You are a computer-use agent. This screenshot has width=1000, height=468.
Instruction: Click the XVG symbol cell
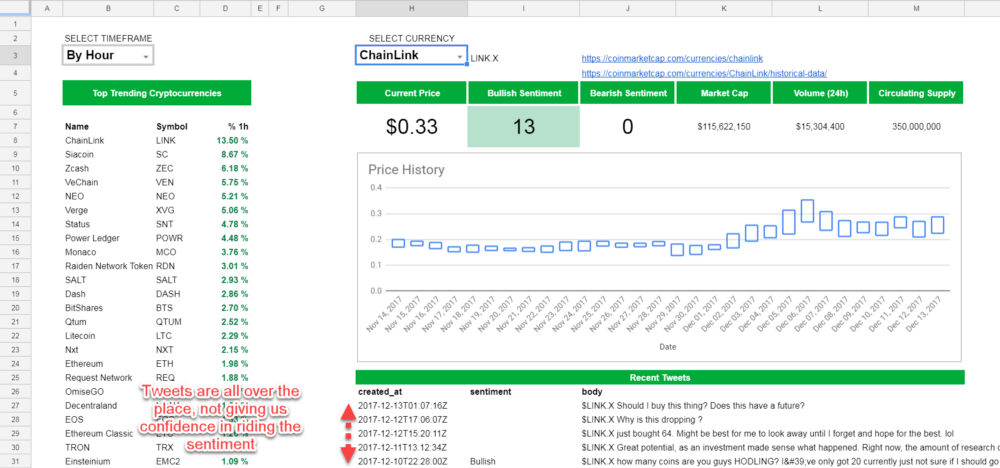coord(165,210)
